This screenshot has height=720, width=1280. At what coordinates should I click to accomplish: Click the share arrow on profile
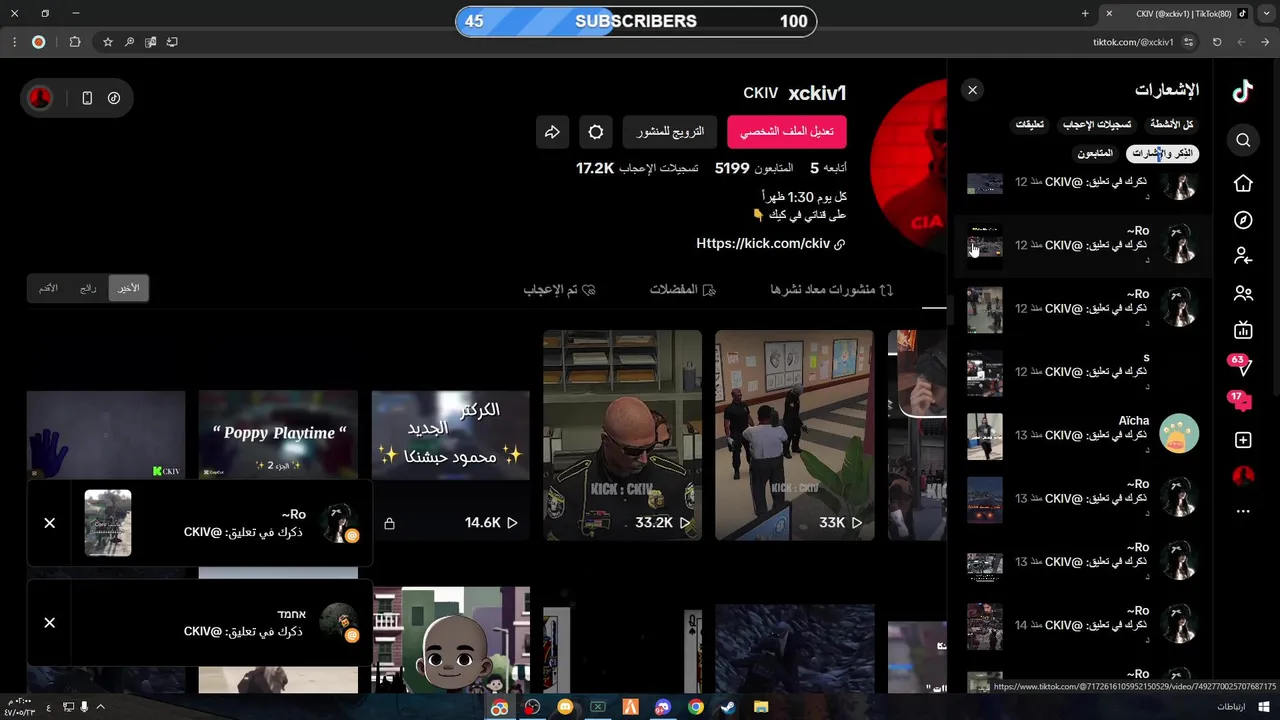[x=552, y=132]
